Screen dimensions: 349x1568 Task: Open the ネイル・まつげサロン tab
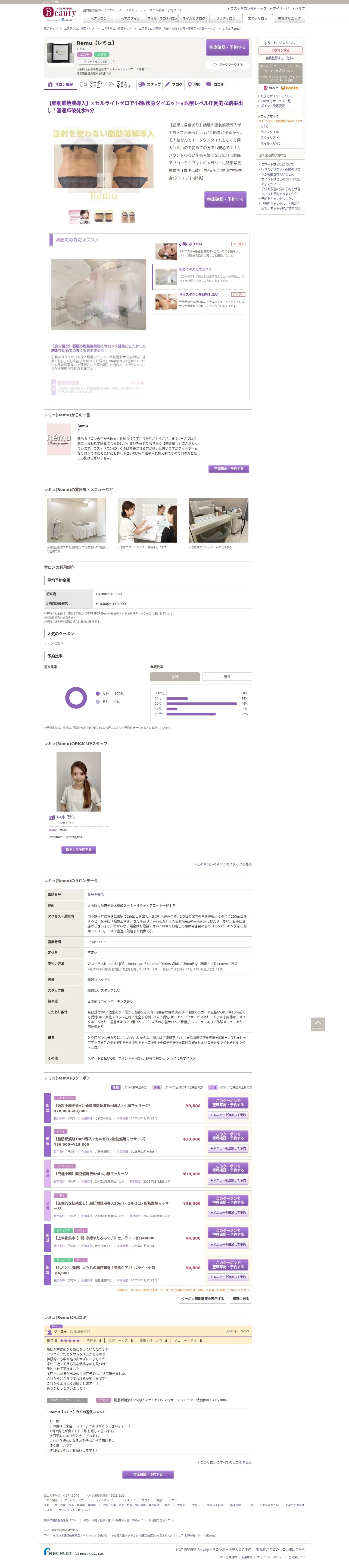pos(162,18)
